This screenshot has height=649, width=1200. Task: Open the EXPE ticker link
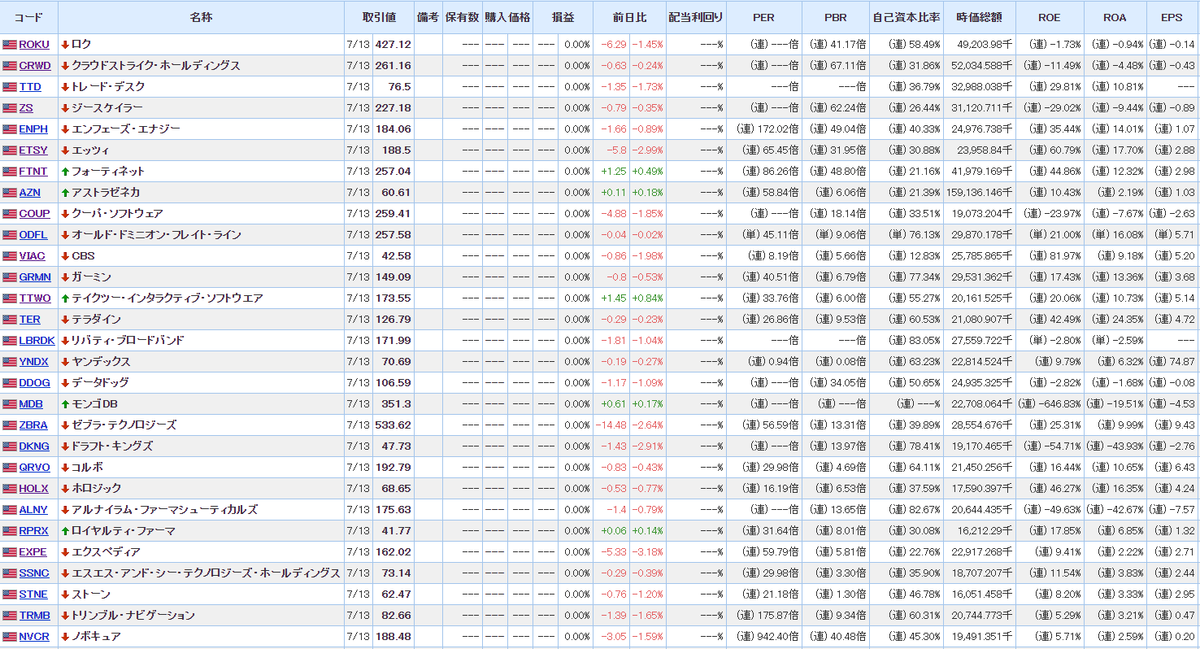click(x=33, y=552)
